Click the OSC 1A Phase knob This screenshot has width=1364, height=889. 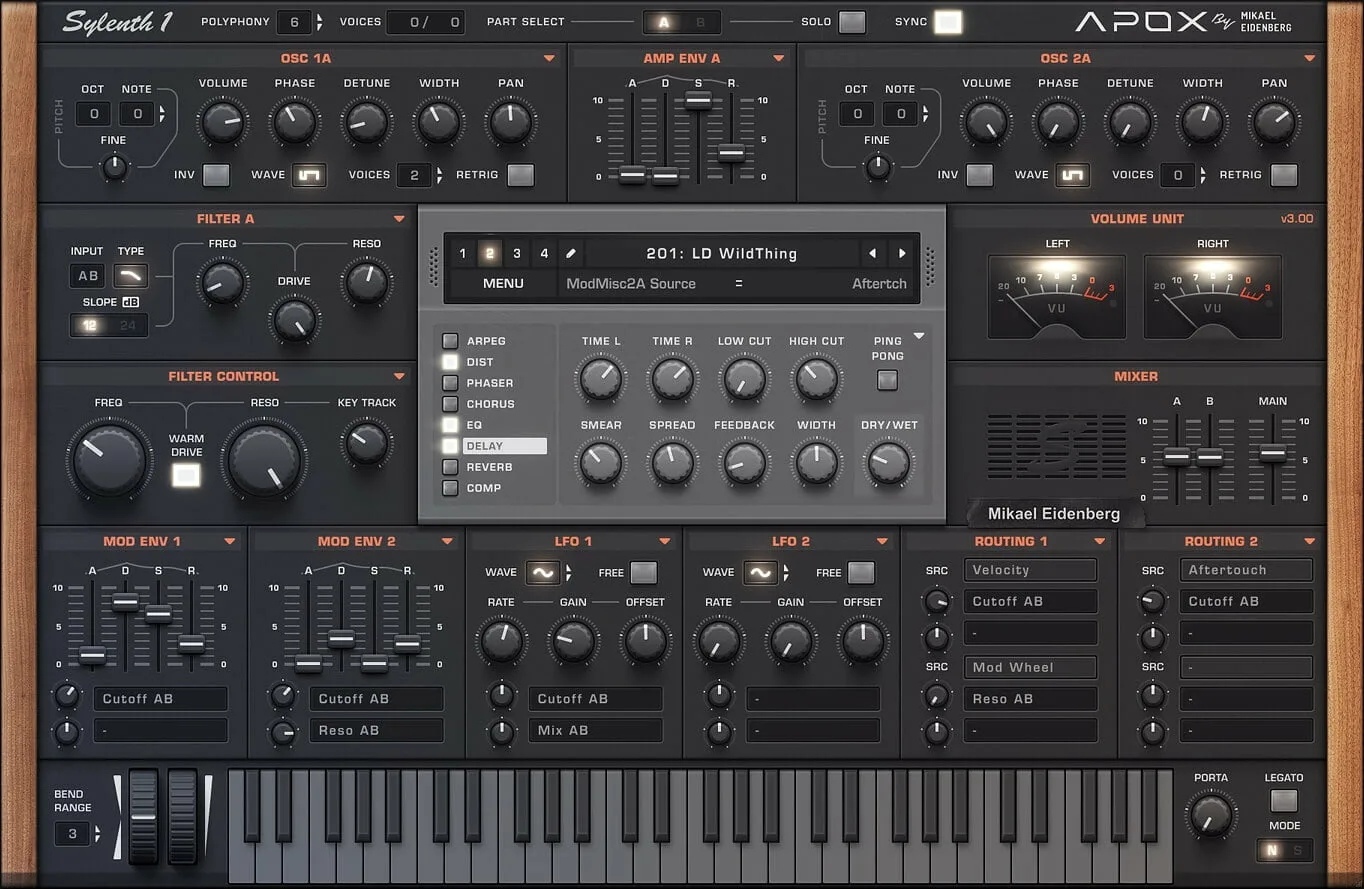click(294, 122)
